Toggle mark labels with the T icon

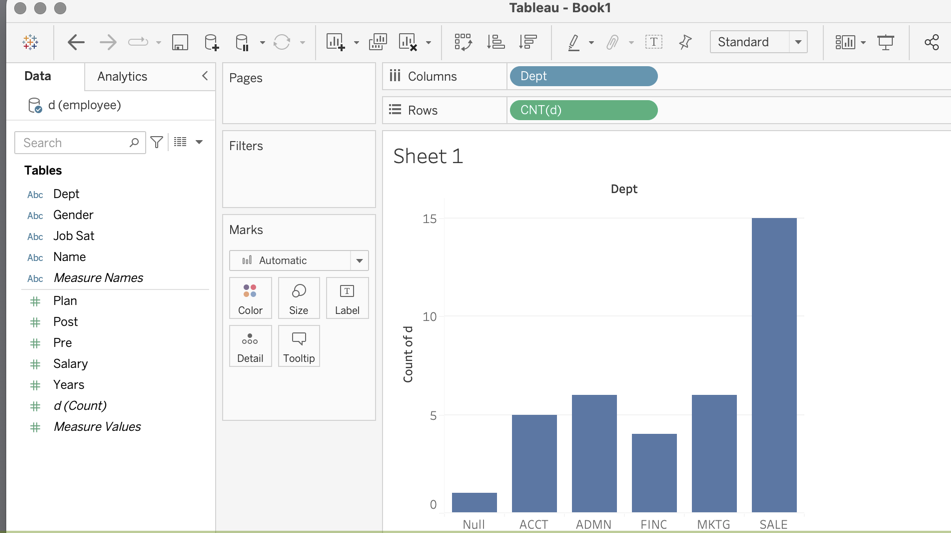coord(653,42)
